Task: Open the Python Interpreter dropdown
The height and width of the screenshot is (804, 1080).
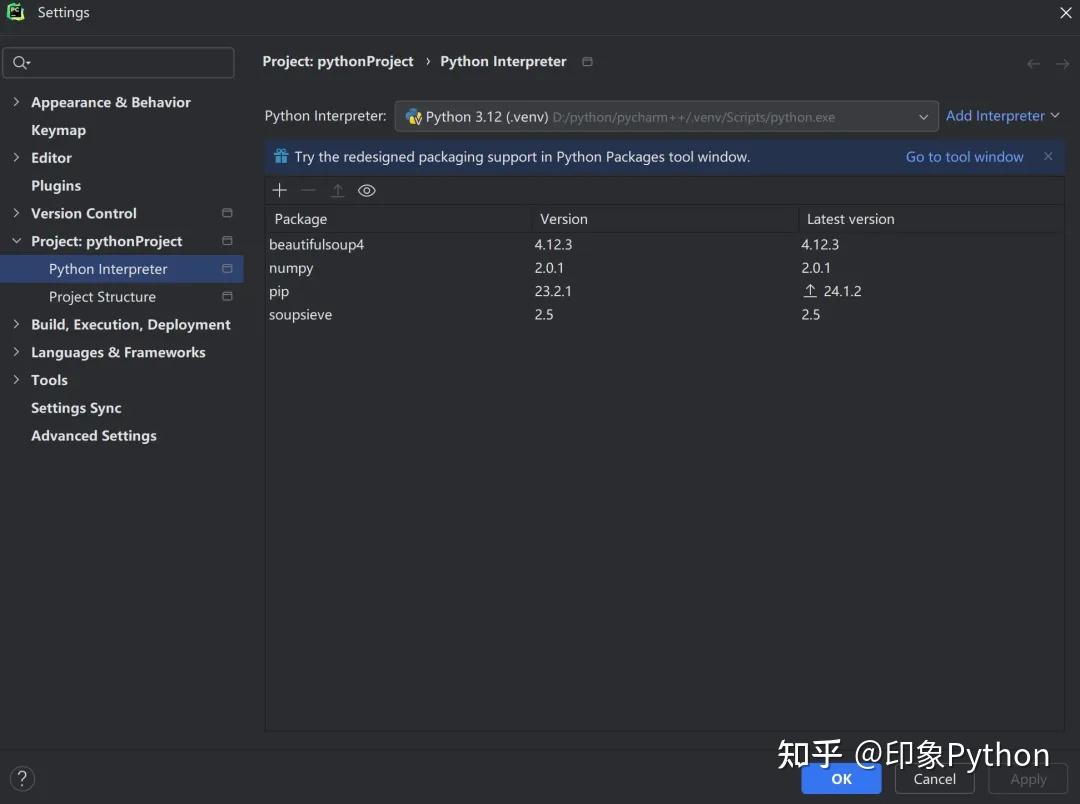Action: (x=923, y=115)
